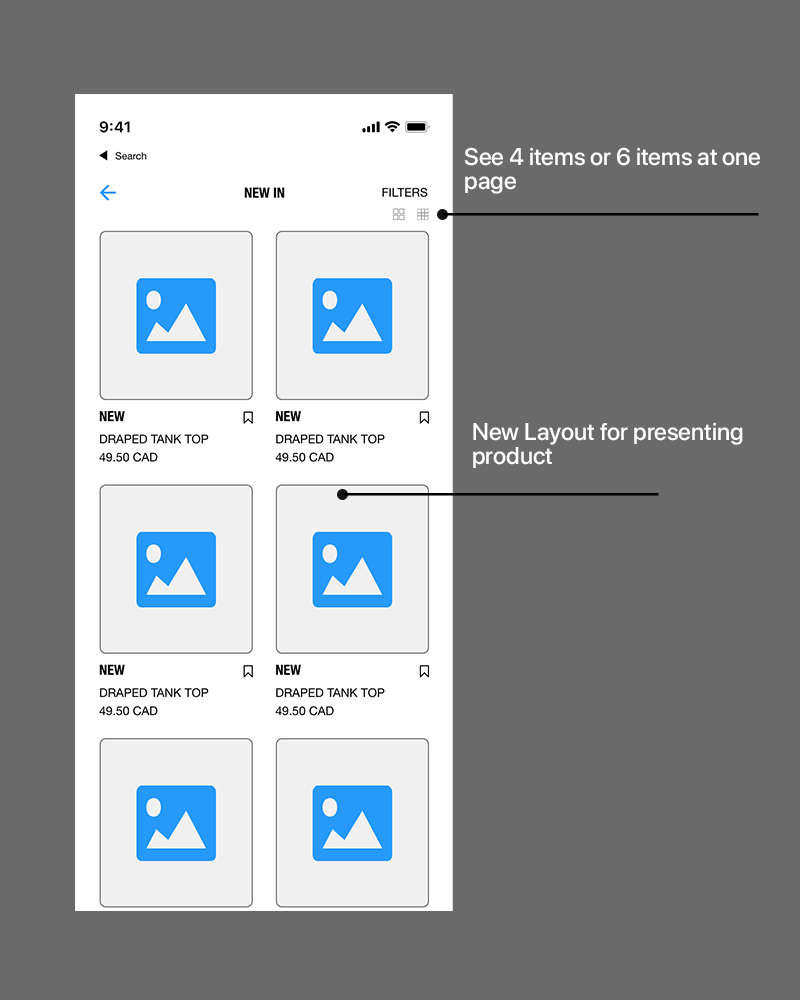
Task: Open the top-left product image
Action: click(176, 316)
